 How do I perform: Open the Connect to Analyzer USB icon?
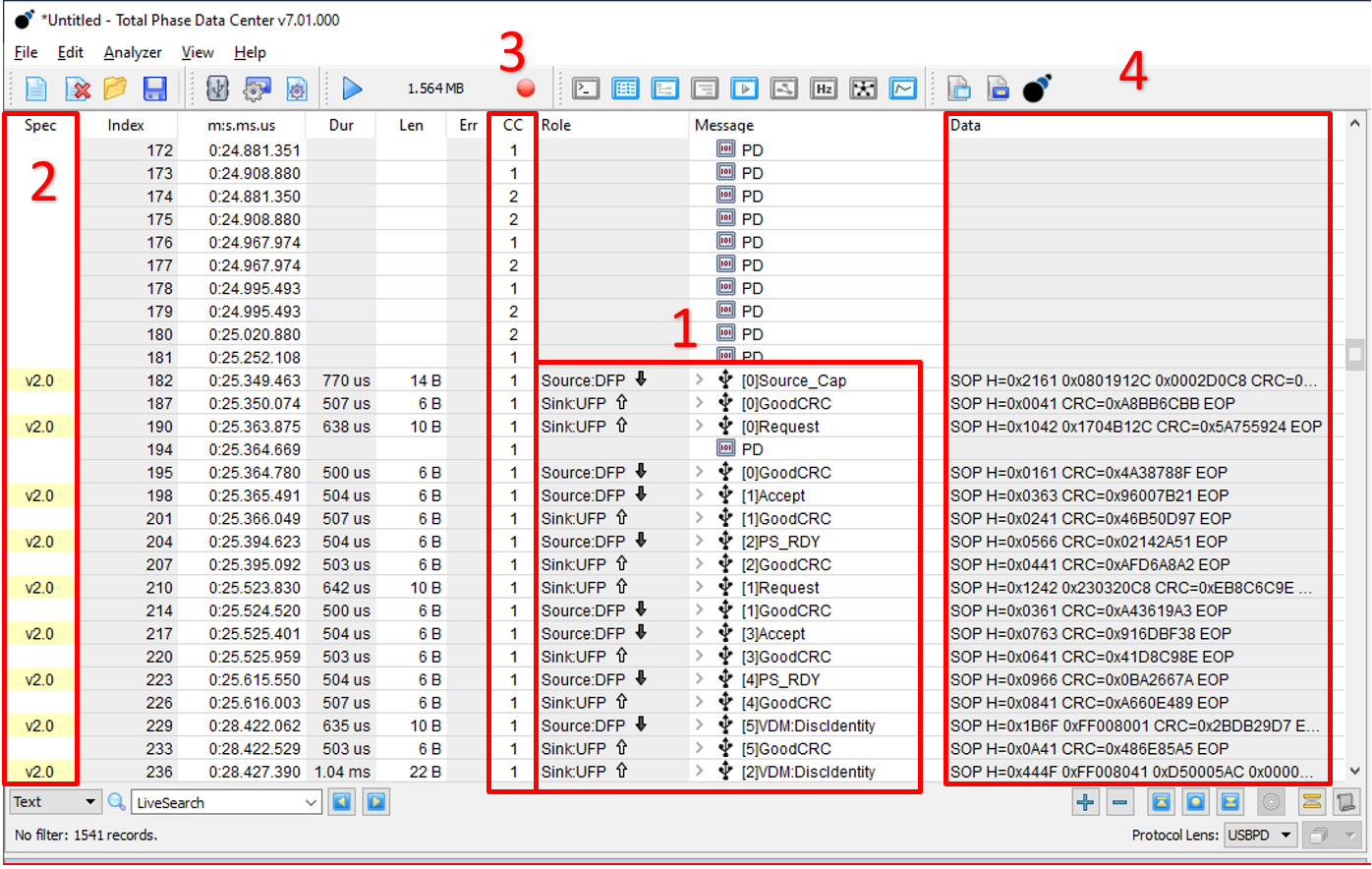point(217,88)
